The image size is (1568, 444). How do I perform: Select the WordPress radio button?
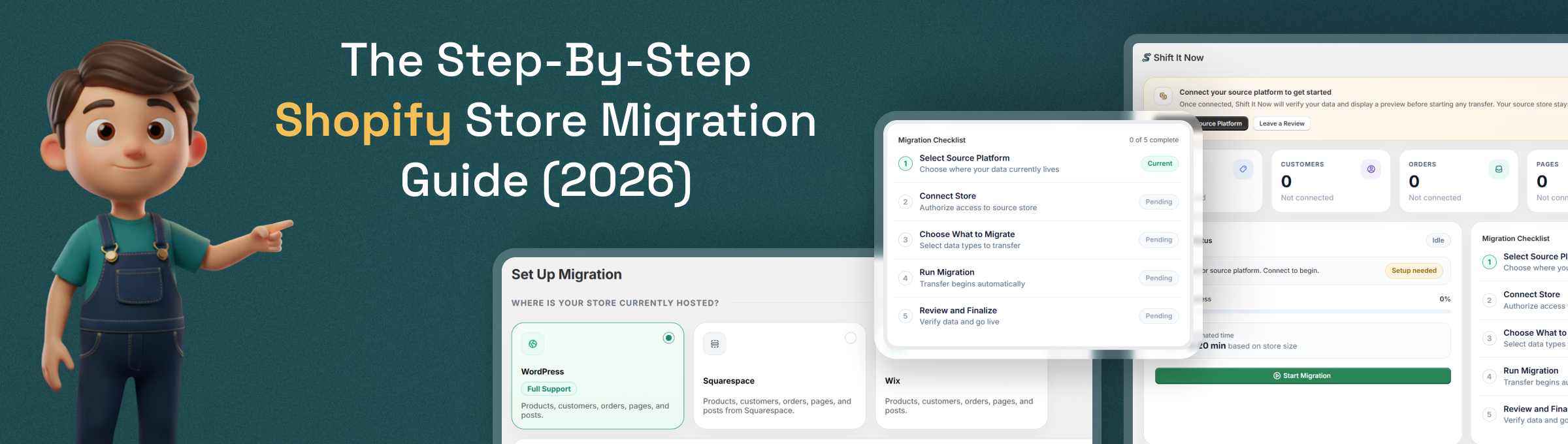point(668,338)
